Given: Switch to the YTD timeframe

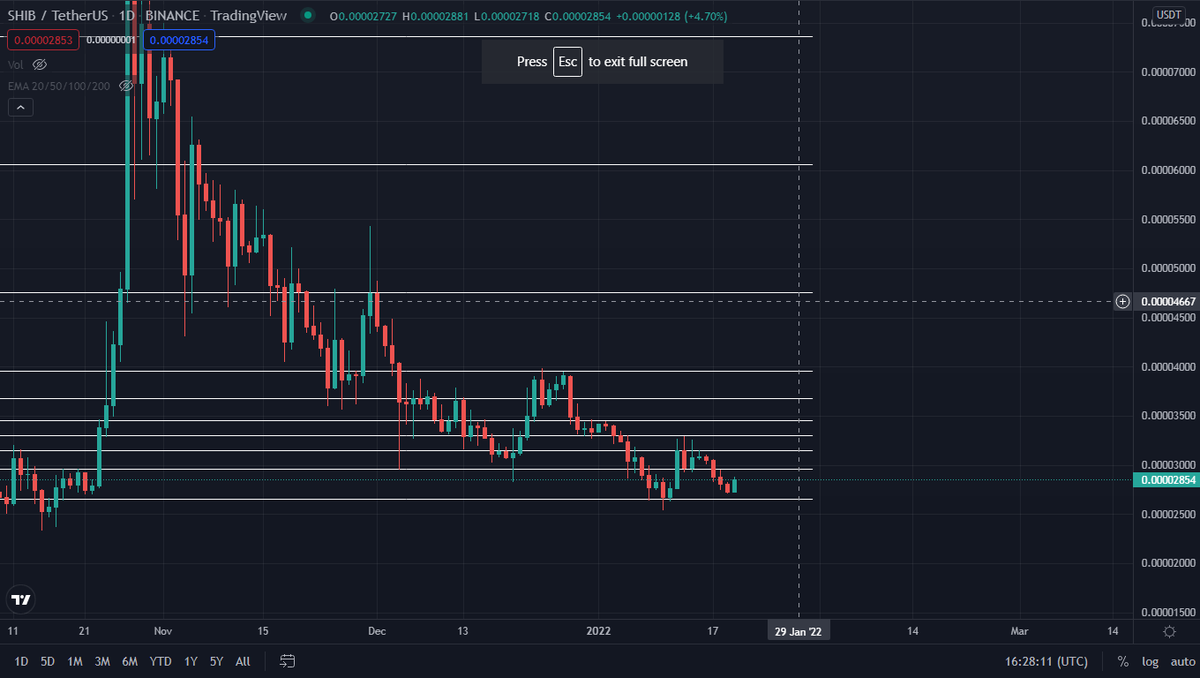Looking at the screenshot, I should click(160, 661).
